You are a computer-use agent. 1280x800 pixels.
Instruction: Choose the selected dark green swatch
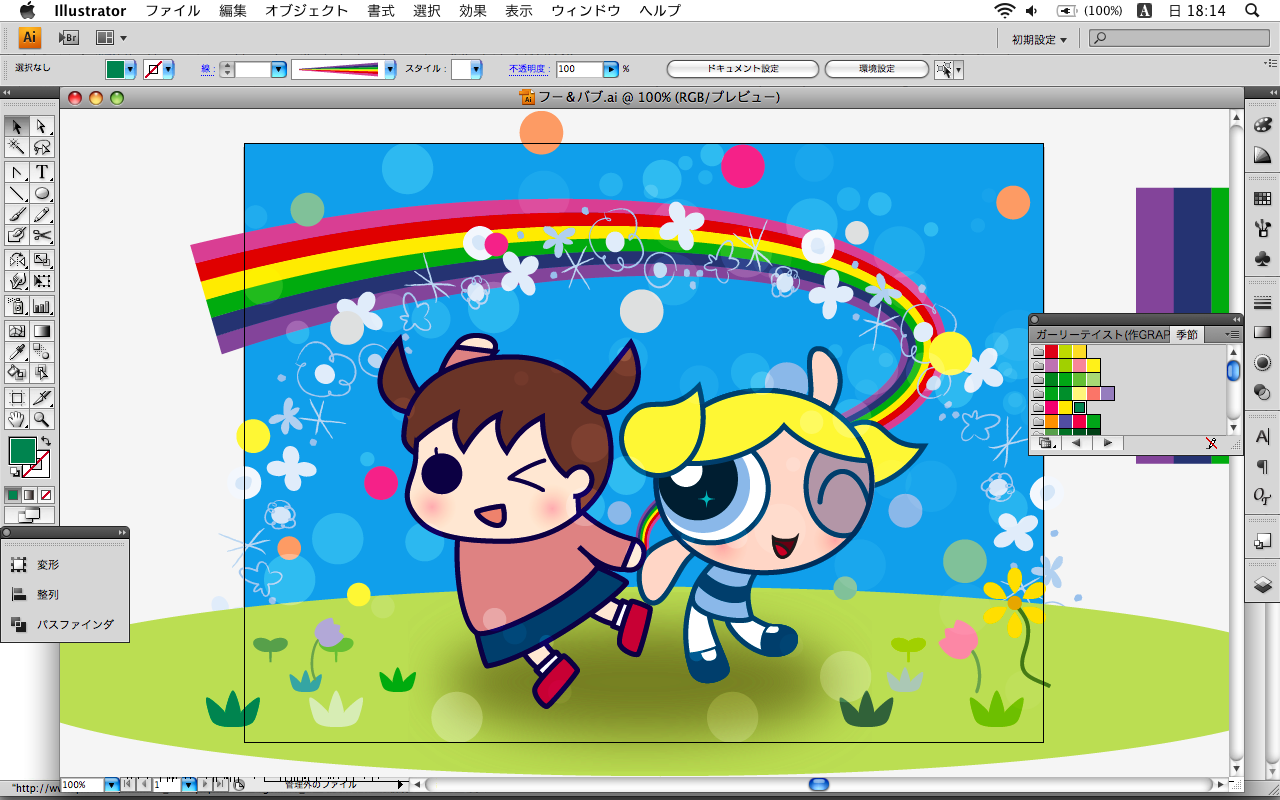1079,407
